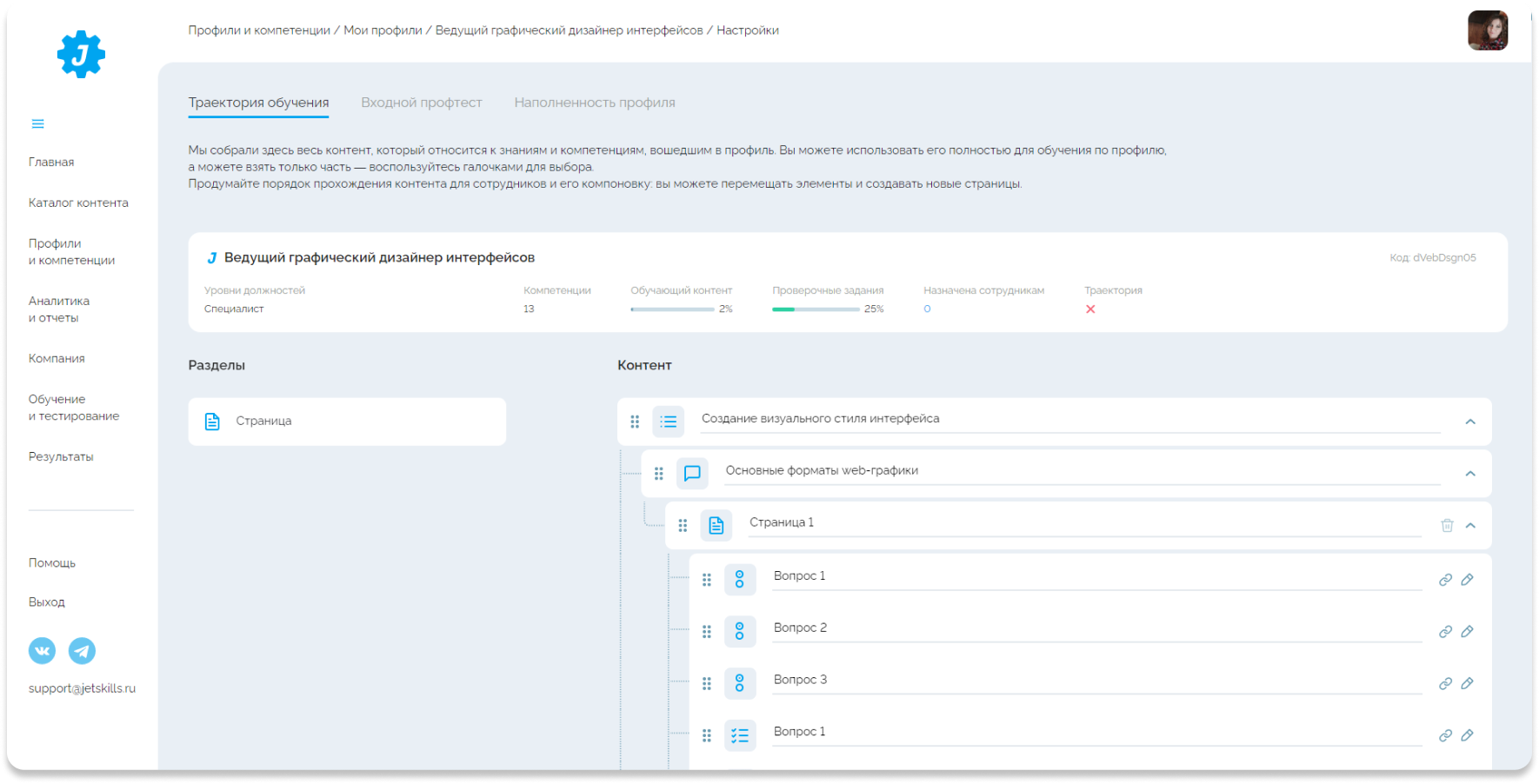
Task: Toggle the hamburger sidebar menu
Action: 37,124
